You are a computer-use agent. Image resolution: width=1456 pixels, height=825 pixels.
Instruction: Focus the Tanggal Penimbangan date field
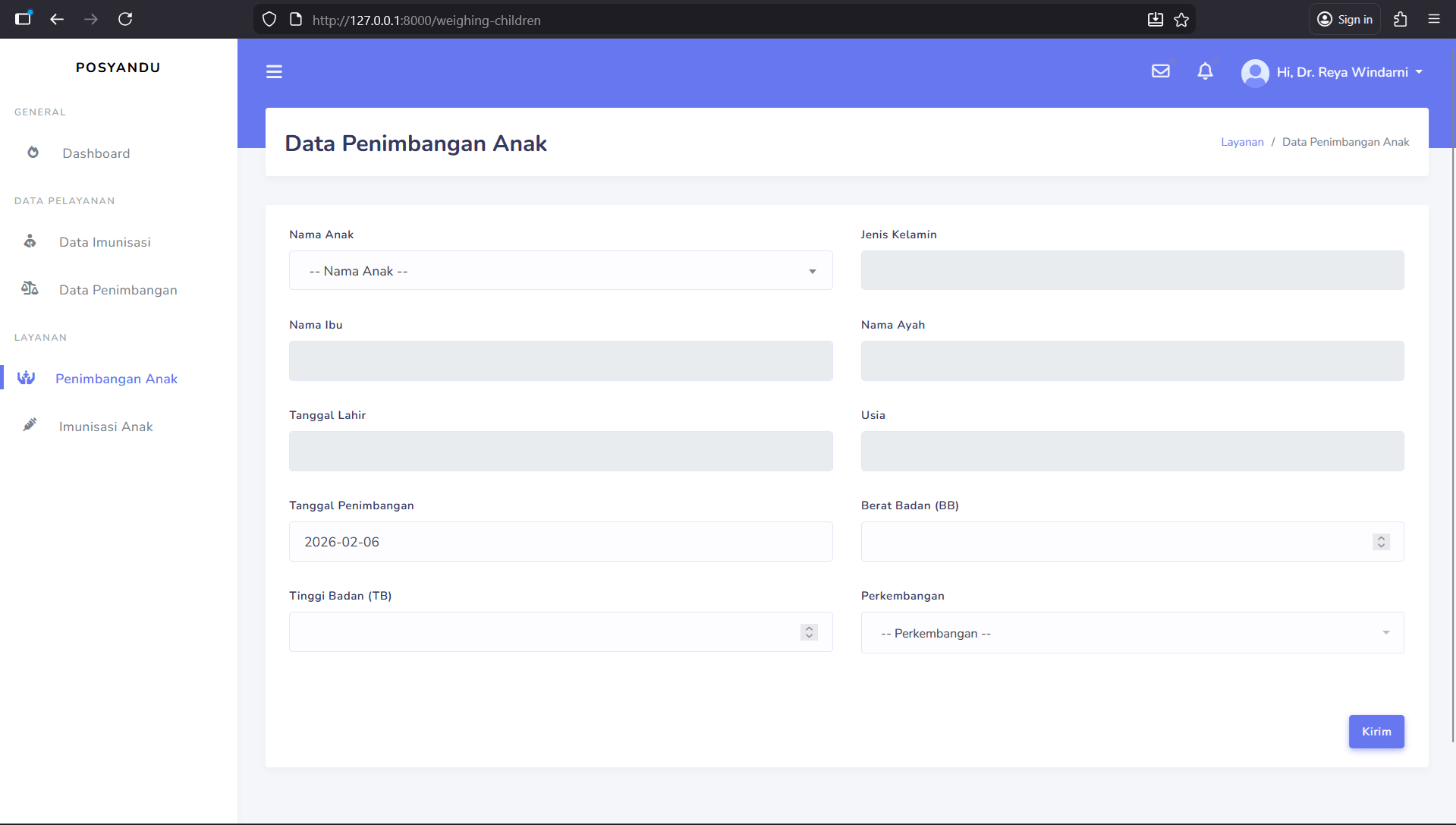[561, 541]
